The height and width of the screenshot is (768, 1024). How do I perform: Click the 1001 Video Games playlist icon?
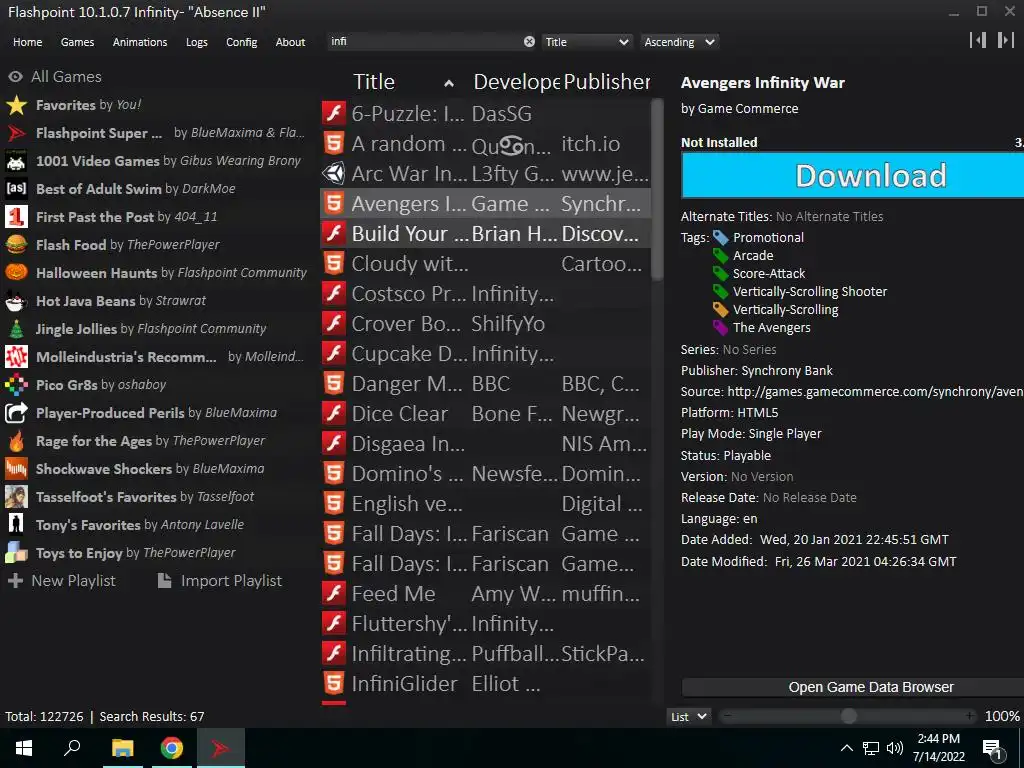click(x=16, y=161)
